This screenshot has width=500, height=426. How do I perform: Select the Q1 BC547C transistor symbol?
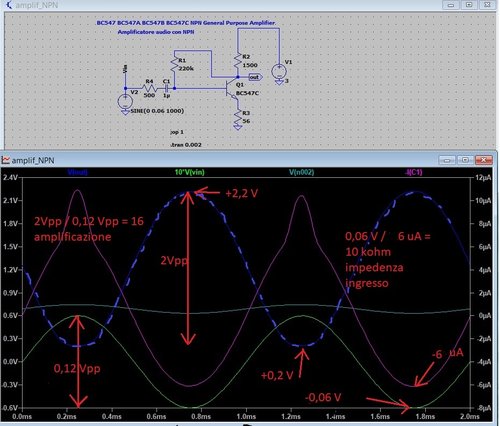(x=232, y=89)
